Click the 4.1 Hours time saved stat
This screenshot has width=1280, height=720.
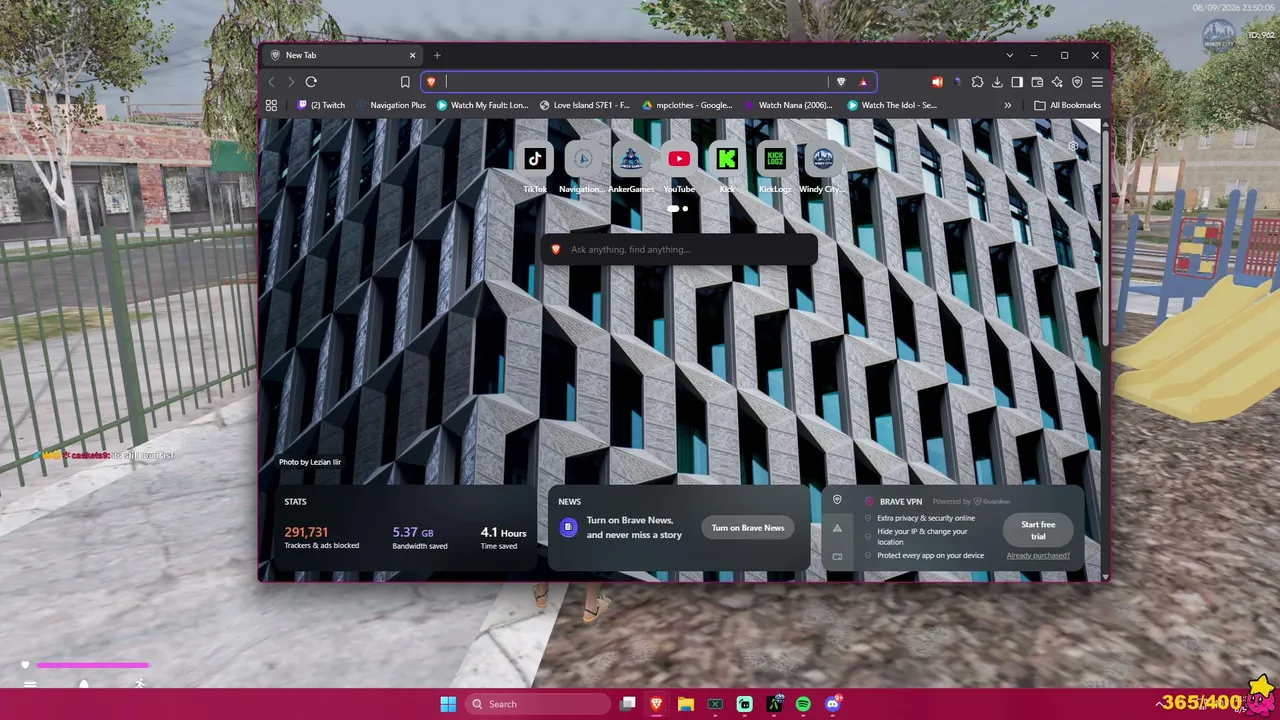(503, 538)
